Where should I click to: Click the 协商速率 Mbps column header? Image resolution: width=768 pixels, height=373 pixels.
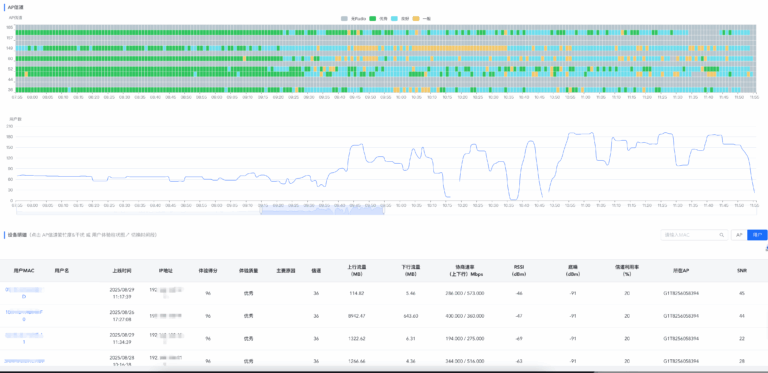click(466, 270)
